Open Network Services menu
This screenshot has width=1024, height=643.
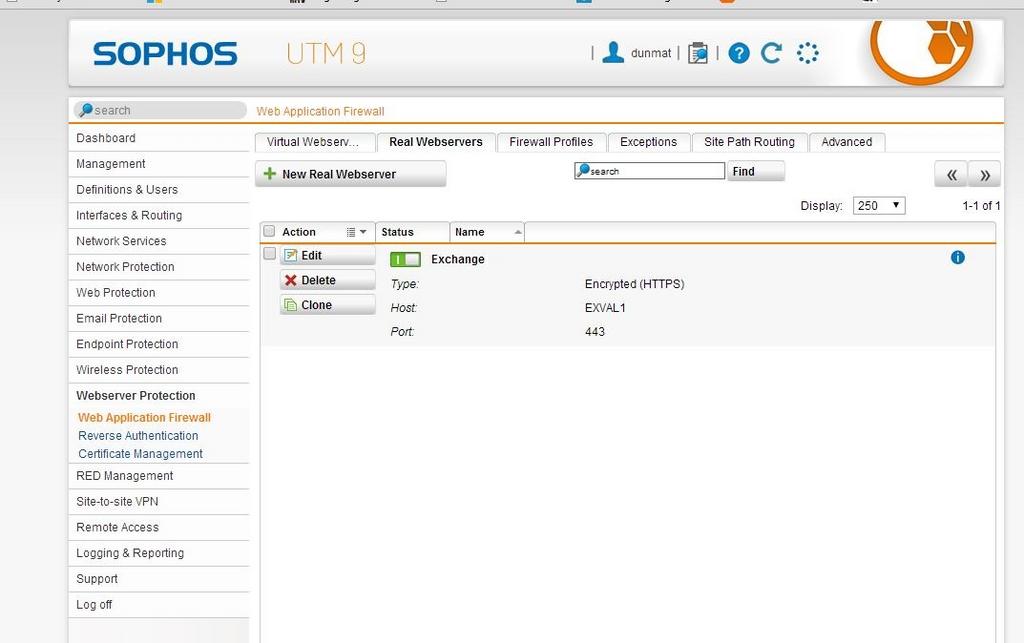(x=159, y=242)
